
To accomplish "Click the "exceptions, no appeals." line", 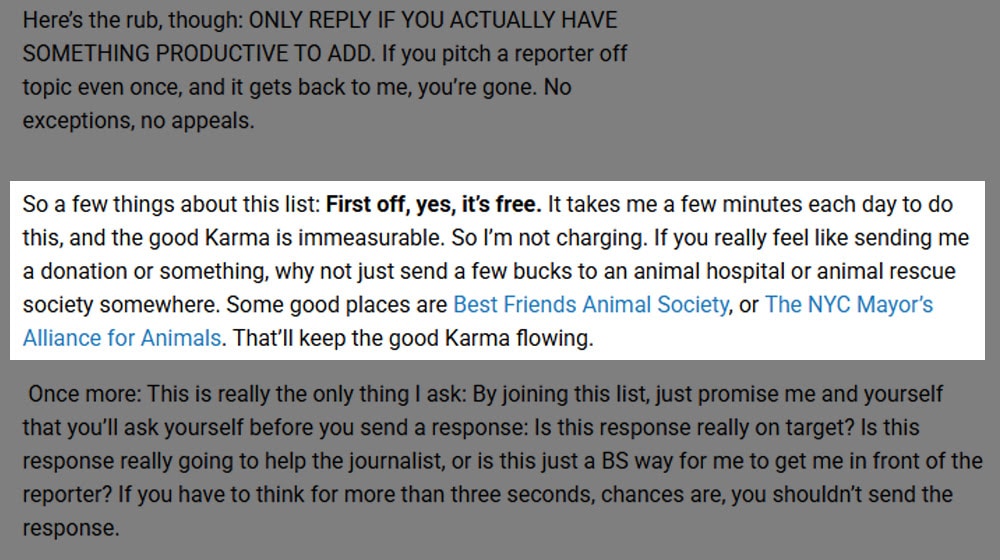I will 138,121.
